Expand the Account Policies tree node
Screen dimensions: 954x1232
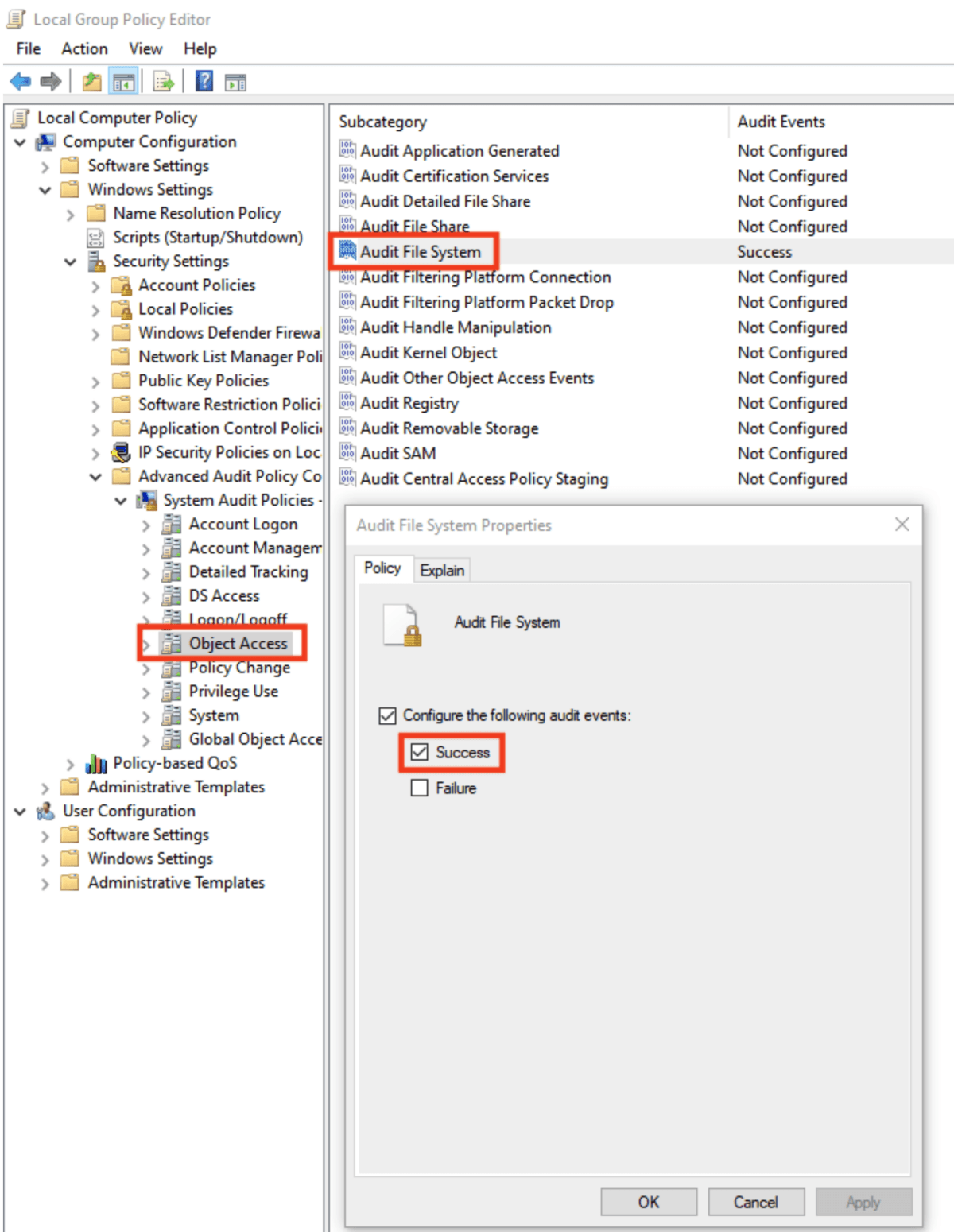97,285
